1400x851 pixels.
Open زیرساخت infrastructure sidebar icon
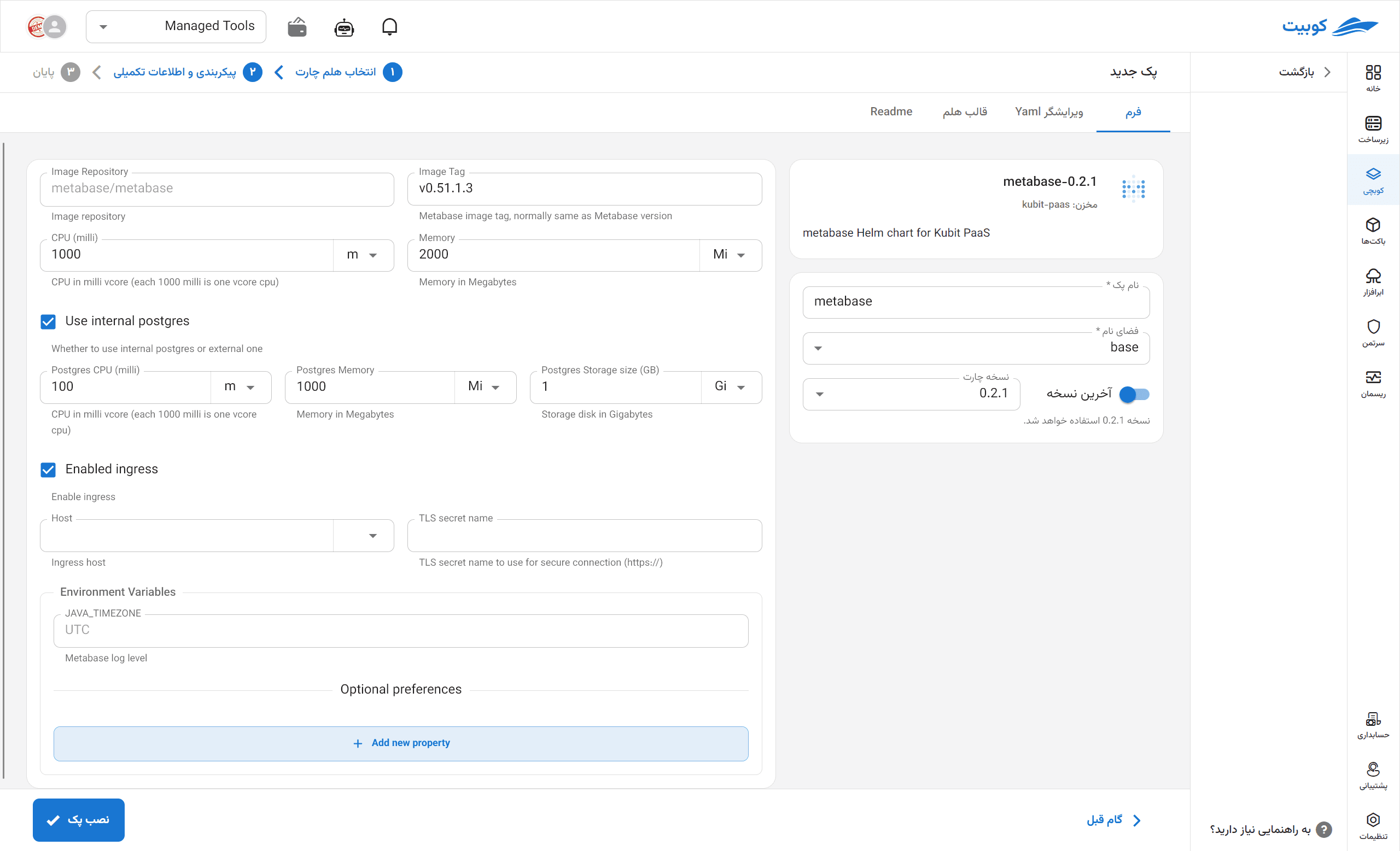coord(1373,129)
